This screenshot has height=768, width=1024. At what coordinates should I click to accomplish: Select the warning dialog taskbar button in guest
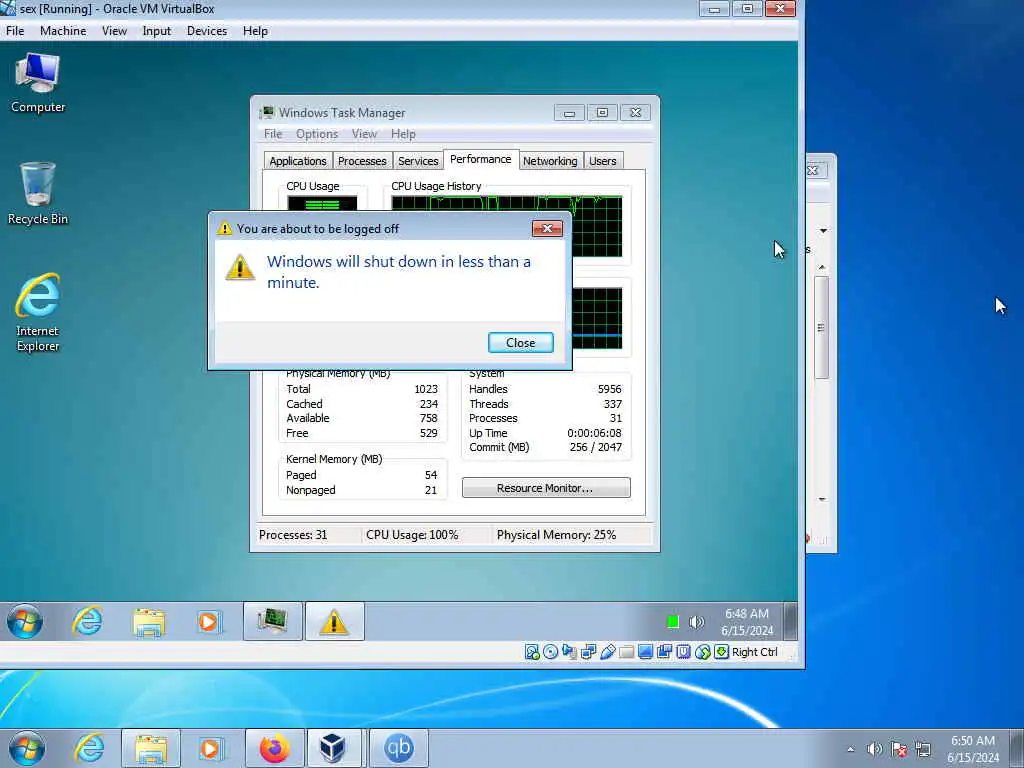tap(334, 621)
